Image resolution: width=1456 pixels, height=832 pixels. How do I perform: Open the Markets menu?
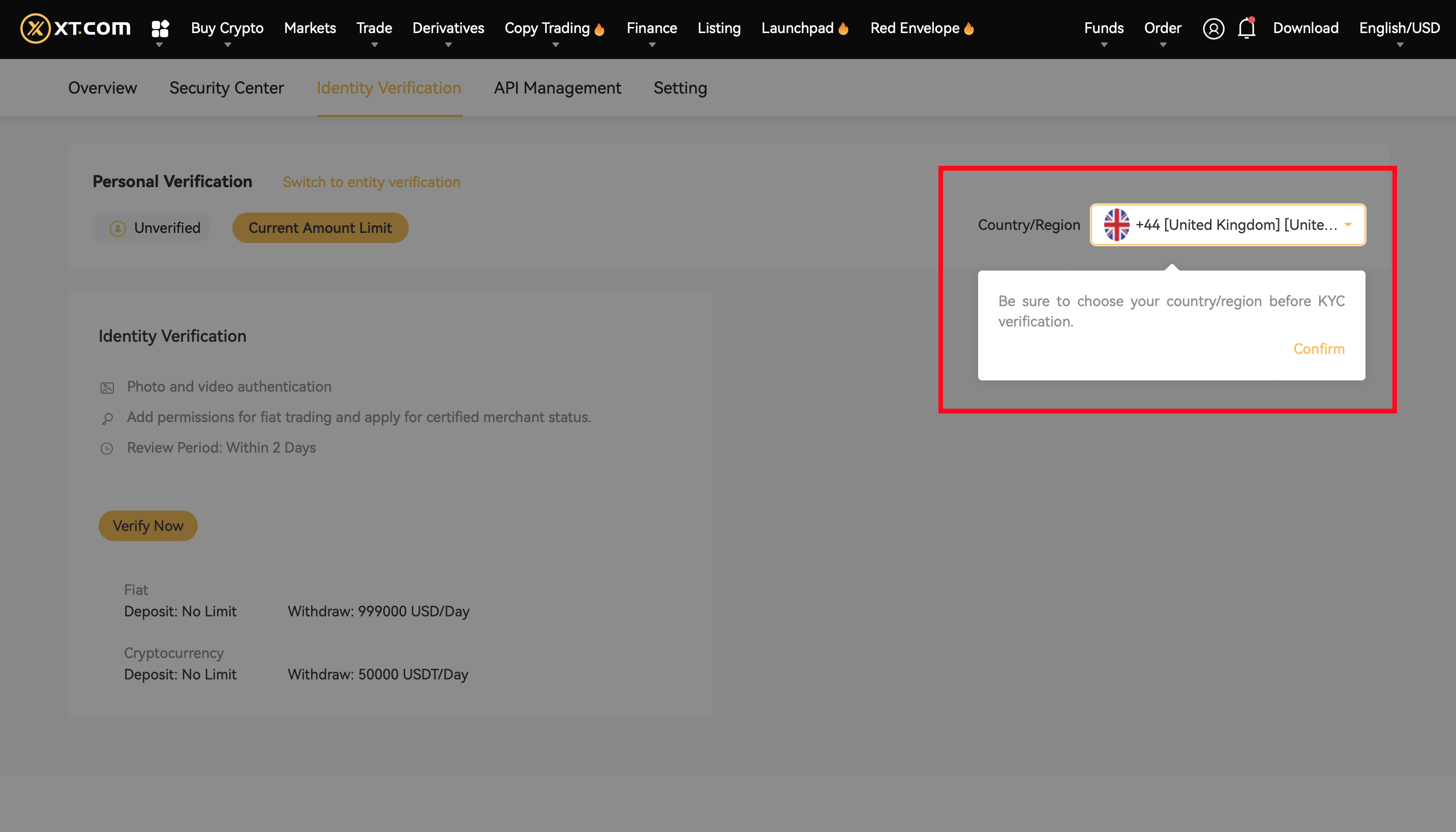click(310, 28)
